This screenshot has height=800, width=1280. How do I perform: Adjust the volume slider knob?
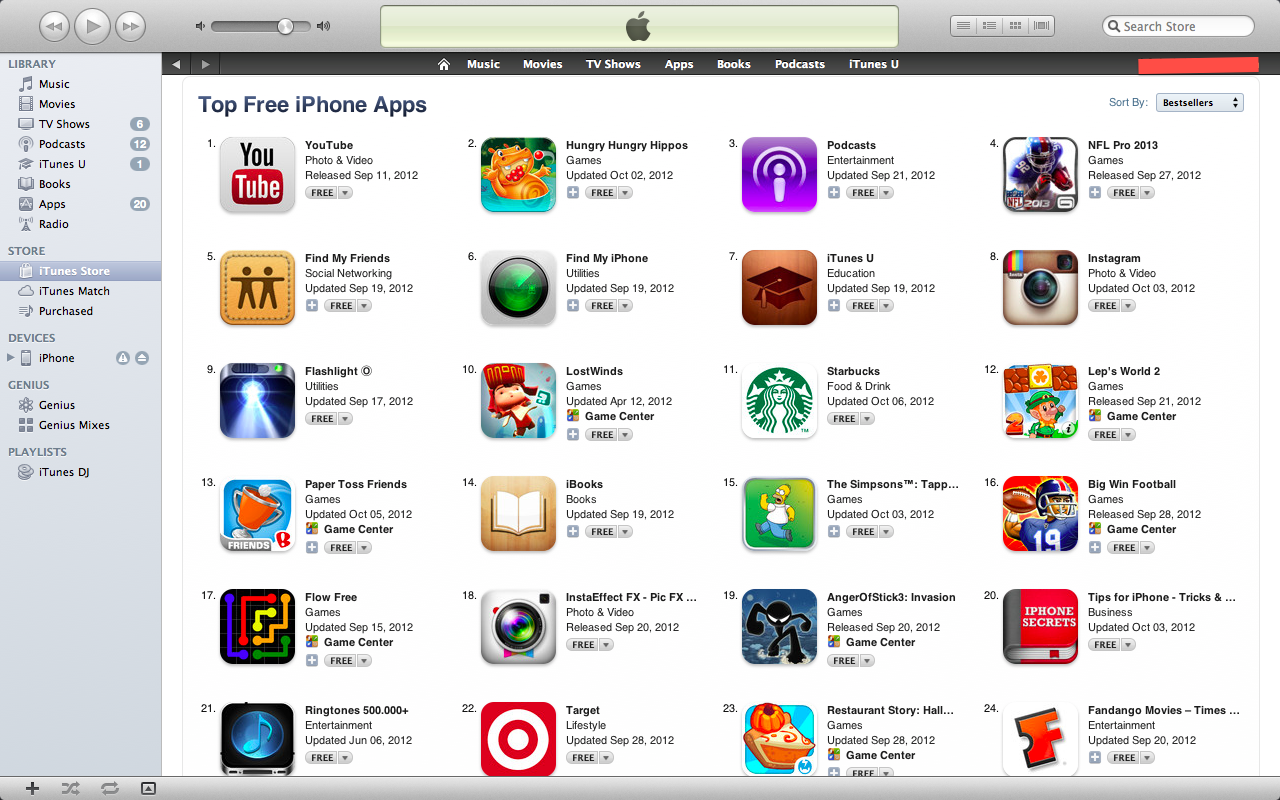(286, 26)
